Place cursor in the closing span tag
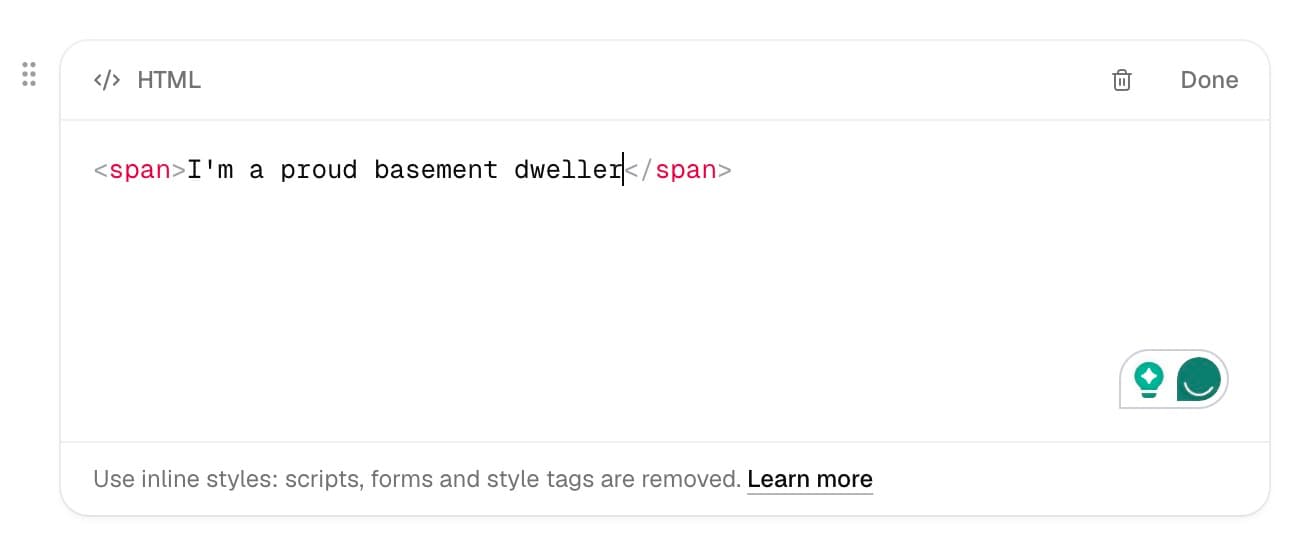 (x=679, y=170)
